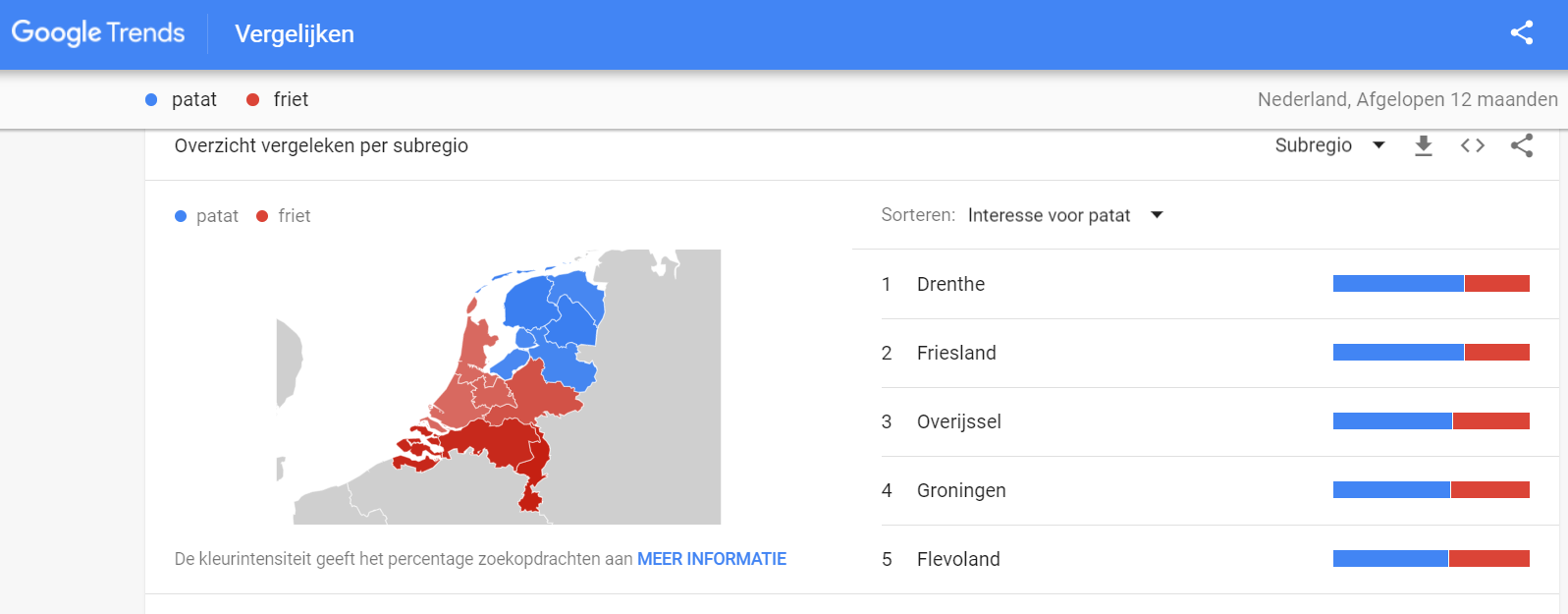Click the share icon in blue header
Viewport: 1568px width, 614px height.
(1521, 32)
